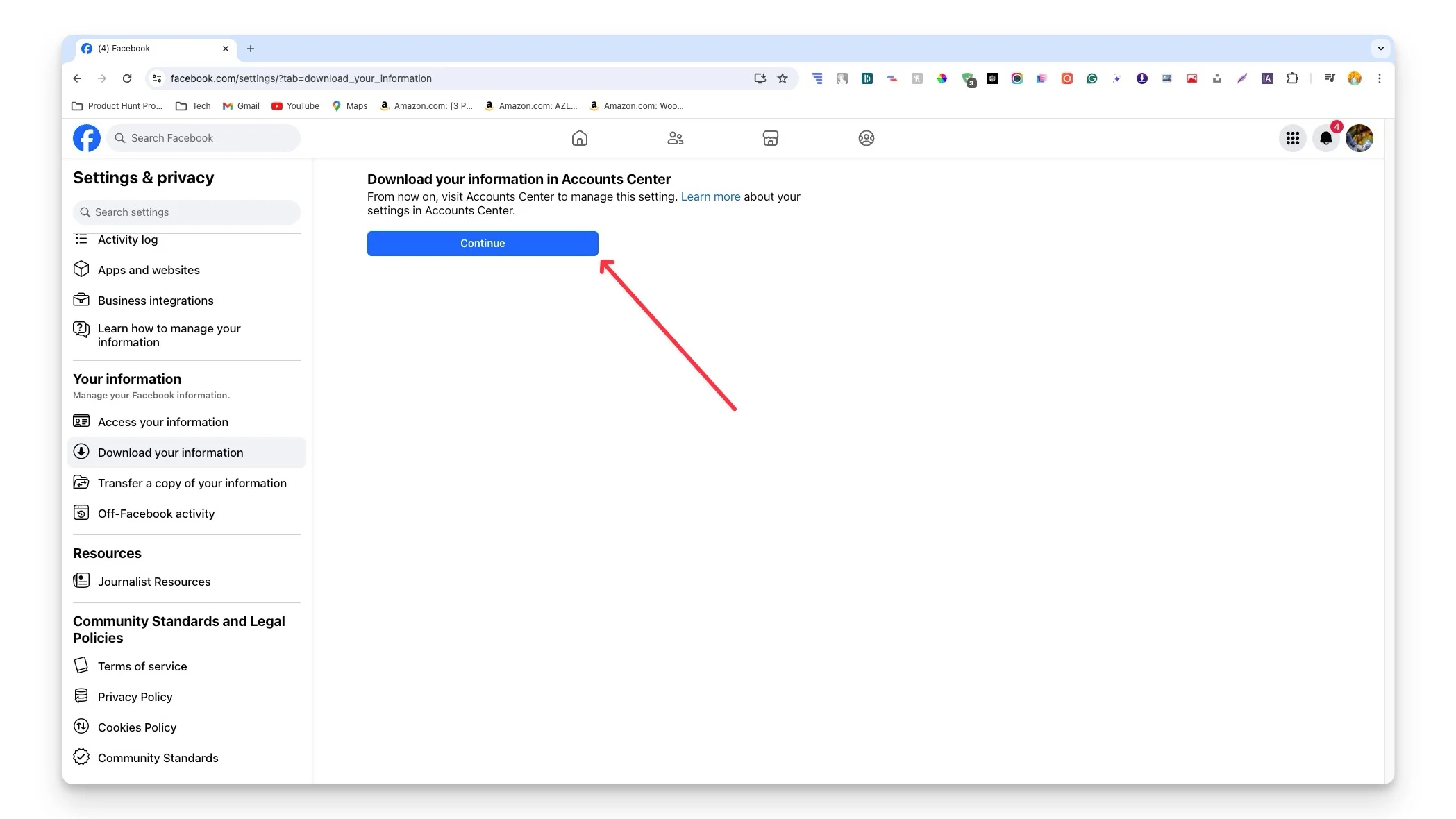Expand Transfer a copy option
This screenshot has width=1456, height=819.
click(192, 483)
